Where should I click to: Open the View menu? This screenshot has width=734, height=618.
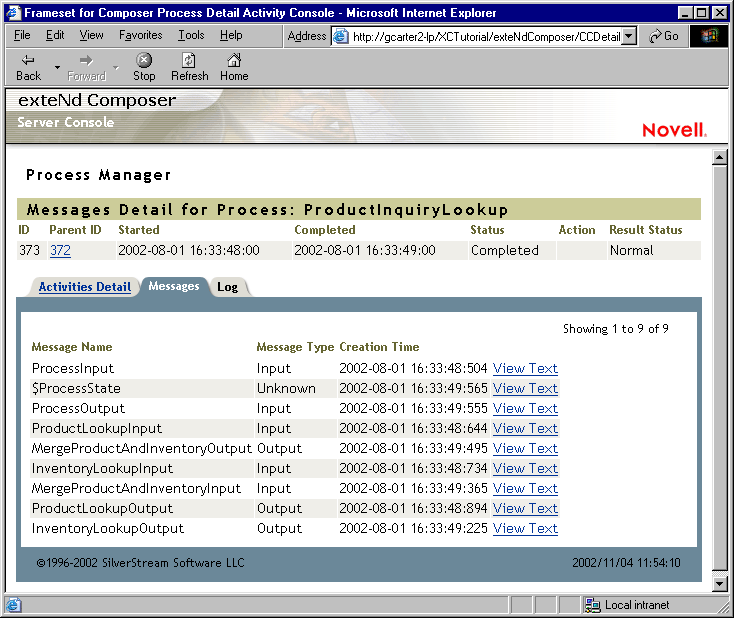[x=91, y=35]
